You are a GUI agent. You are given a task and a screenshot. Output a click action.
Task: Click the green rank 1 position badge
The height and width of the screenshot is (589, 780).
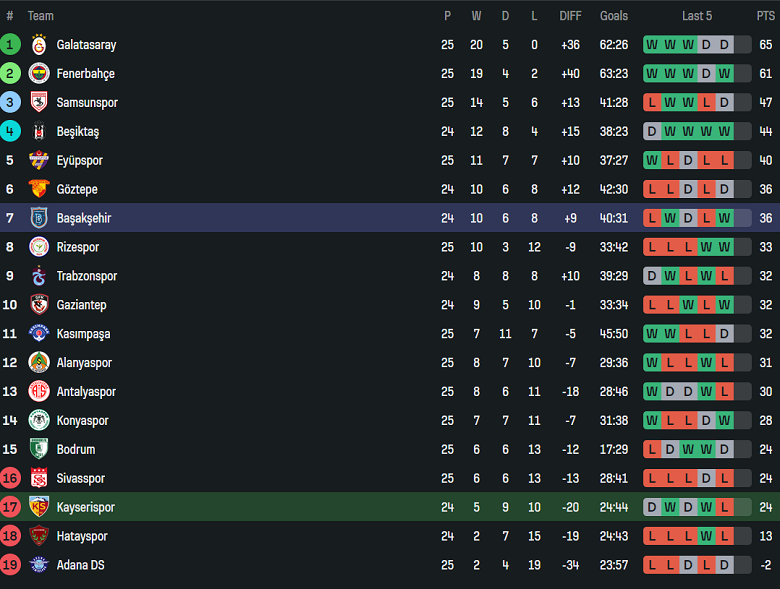point(10,45)
